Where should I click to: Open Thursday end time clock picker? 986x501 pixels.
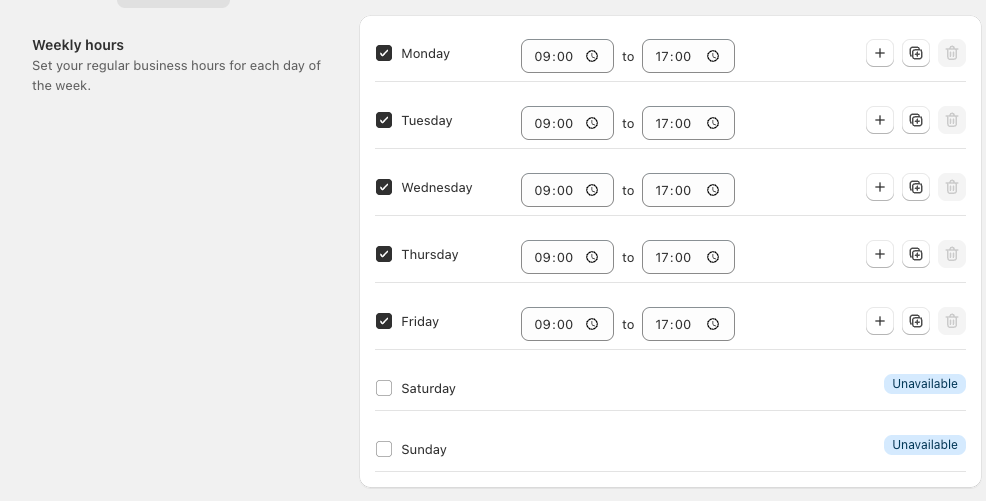click(x=713, y=257)
